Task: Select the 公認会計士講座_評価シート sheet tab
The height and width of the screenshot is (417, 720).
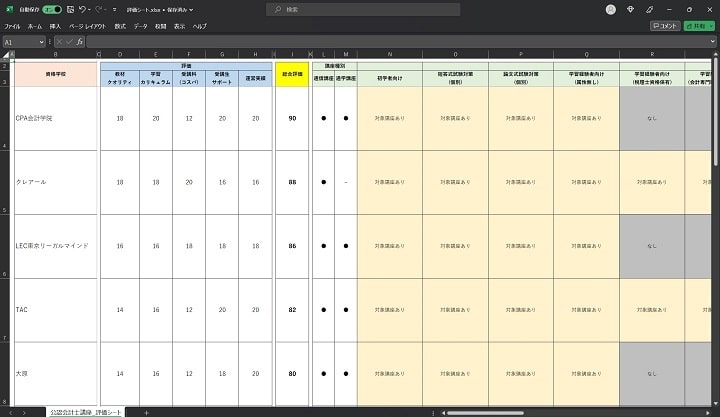Action: 86,412
